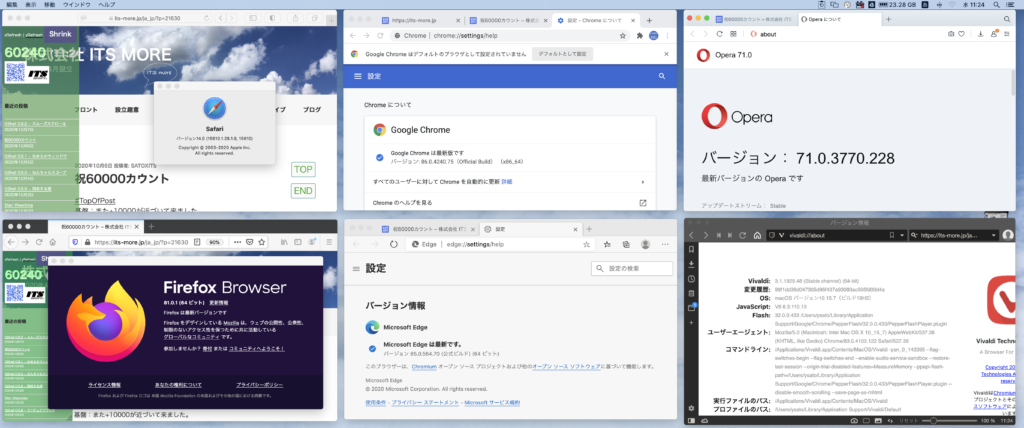Open the Vivaldi bookmarks panel icon

pos(692,250)
